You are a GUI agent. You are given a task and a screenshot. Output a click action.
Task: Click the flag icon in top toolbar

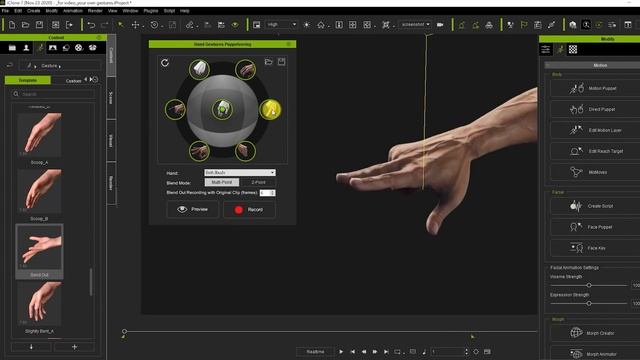524,25
